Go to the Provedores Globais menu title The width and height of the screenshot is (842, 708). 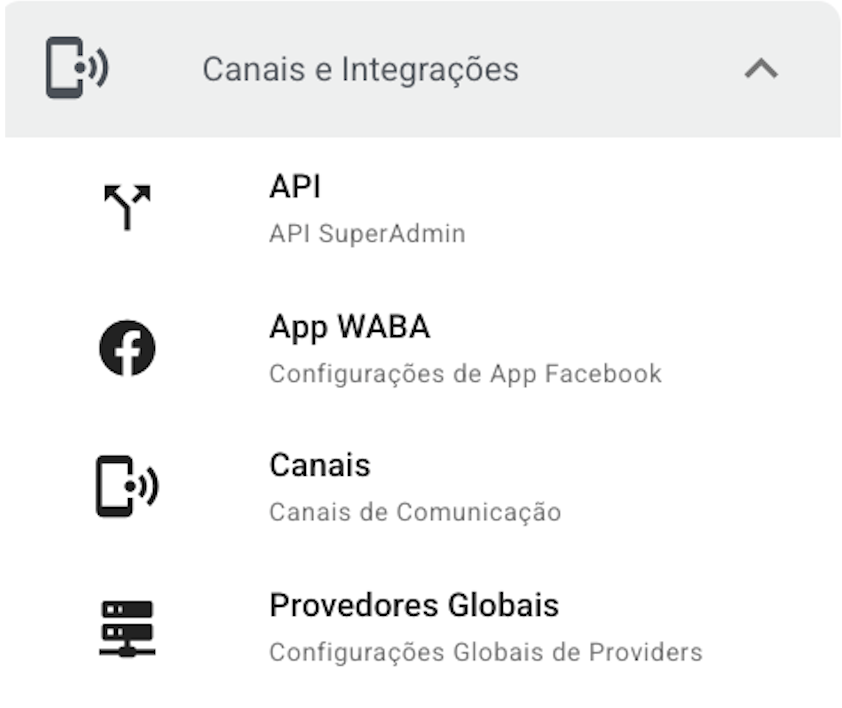tap(413, 606)
